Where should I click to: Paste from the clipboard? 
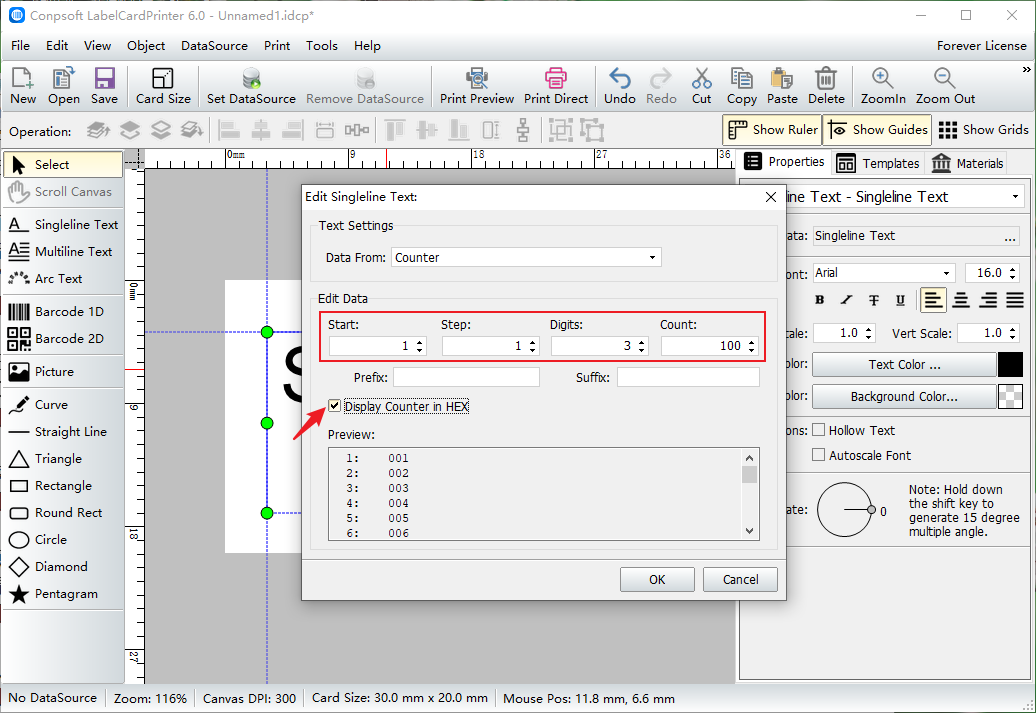click(x=782, y=86)
